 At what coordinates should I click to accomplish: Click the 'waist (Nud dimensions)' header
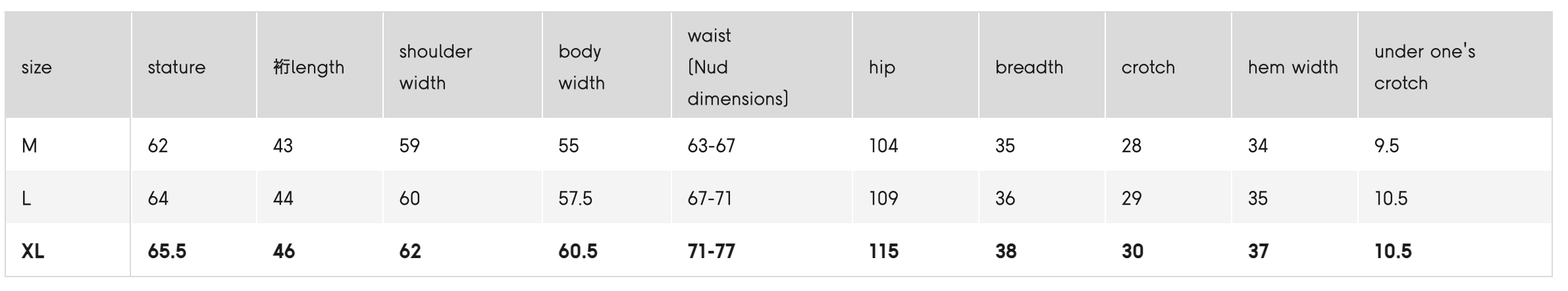(738, 67)
